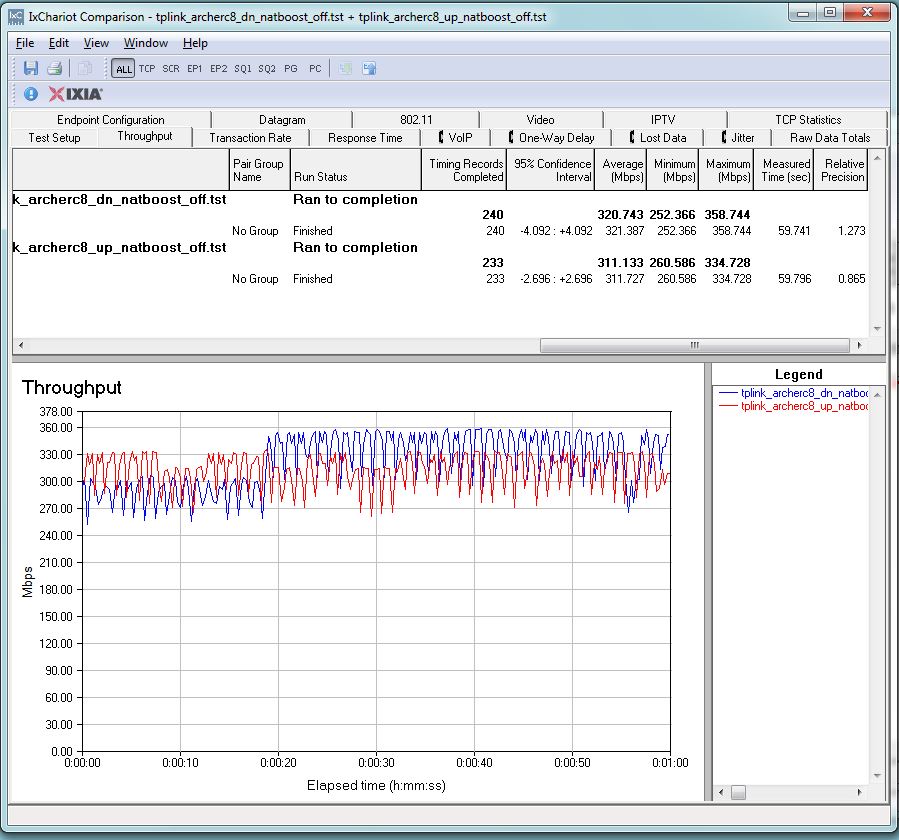Click average value 320.743
Screen dimensions: 899x840
coord(620,215)
